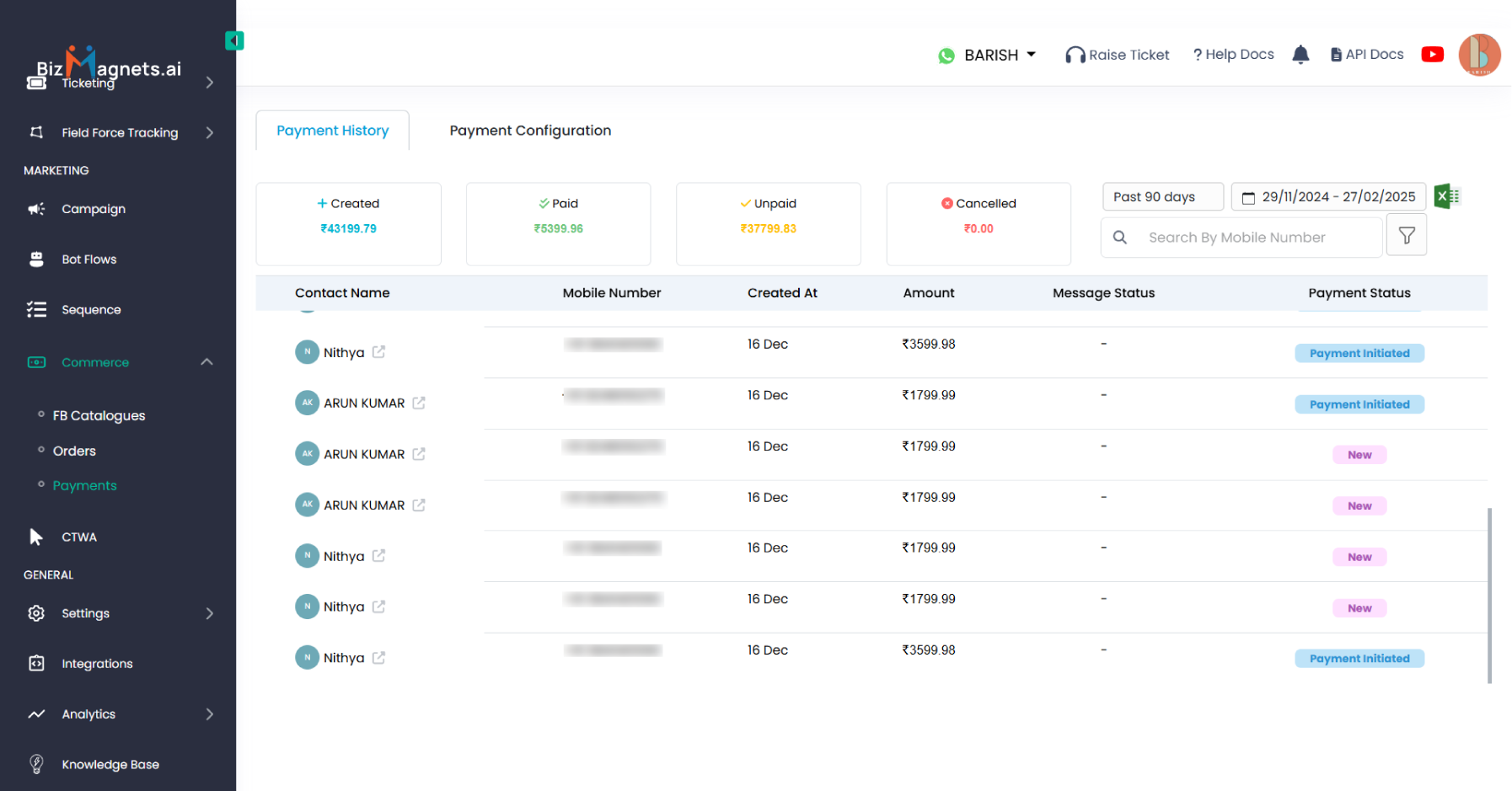The image size is (1512, 791).
Task: Click the search magnifier icon
Action: click(x=1119, y=238)
